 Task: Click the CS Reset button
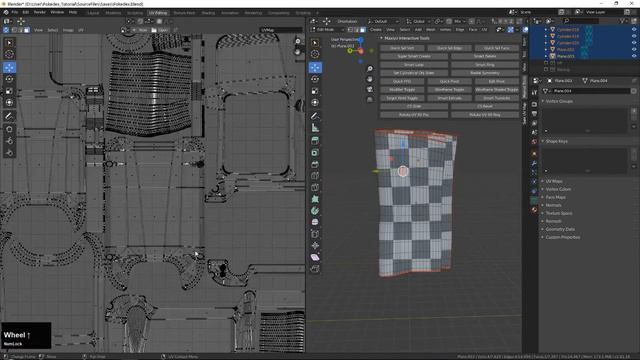coord(485,107)
